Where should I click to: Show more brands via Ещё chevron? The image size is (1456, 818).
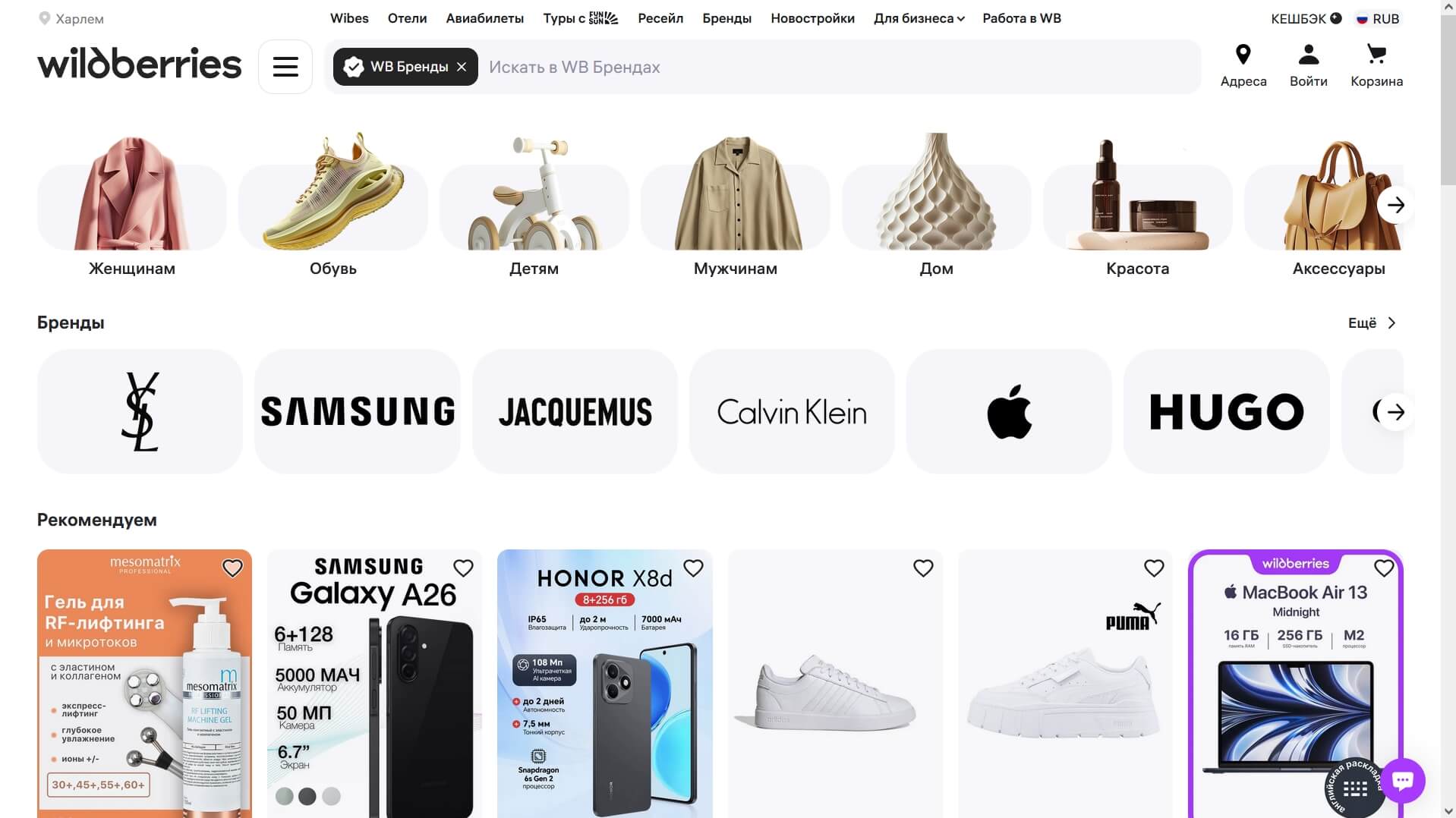[x=1372, y=323]
